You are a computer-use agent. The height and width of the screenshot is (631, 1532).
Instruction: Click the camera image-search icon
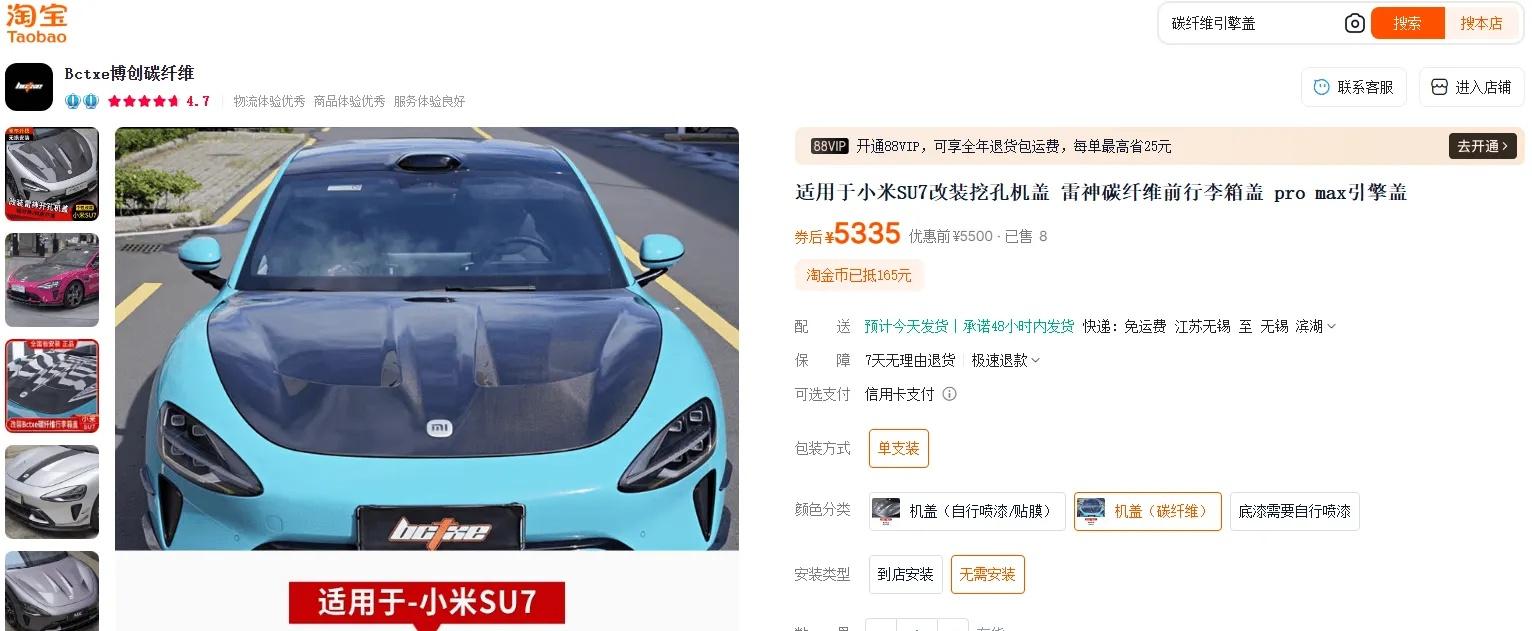tap(1354, 23)
